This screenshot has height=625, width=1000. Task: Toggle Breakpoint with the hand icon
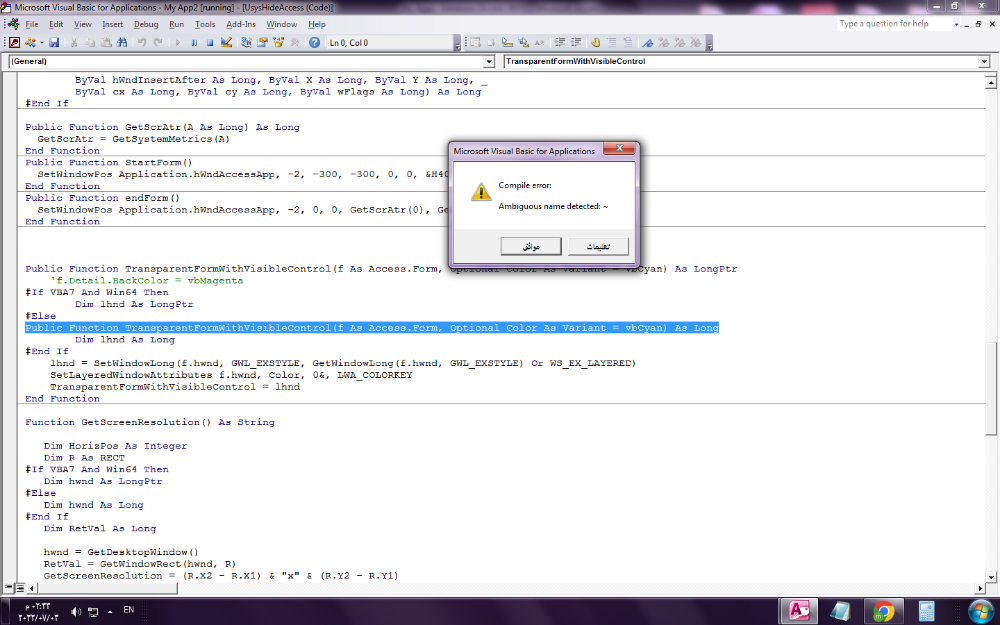[x=596, y=43]
